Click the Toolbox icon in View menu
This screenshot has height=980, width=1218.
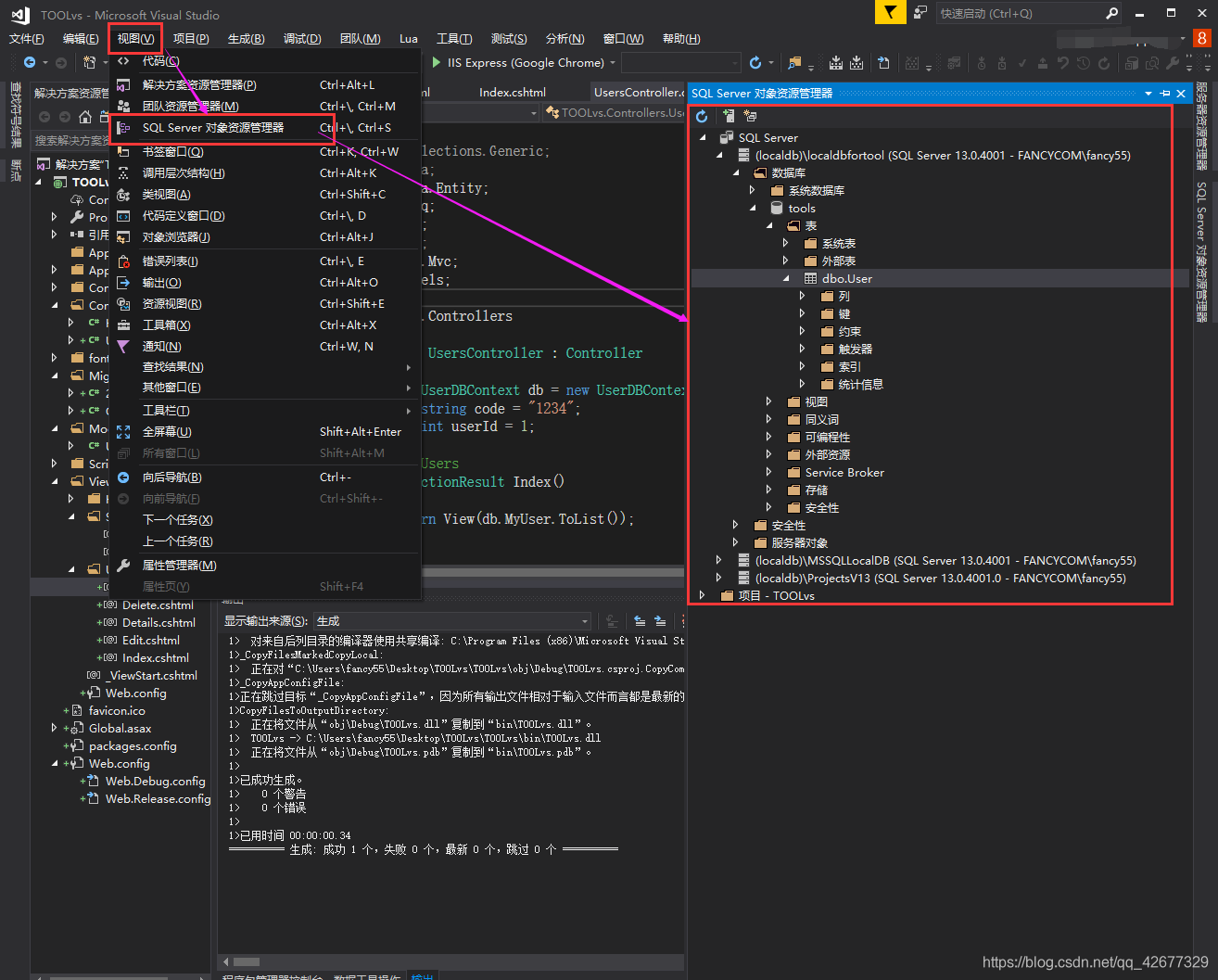click(x=123, y=325)
